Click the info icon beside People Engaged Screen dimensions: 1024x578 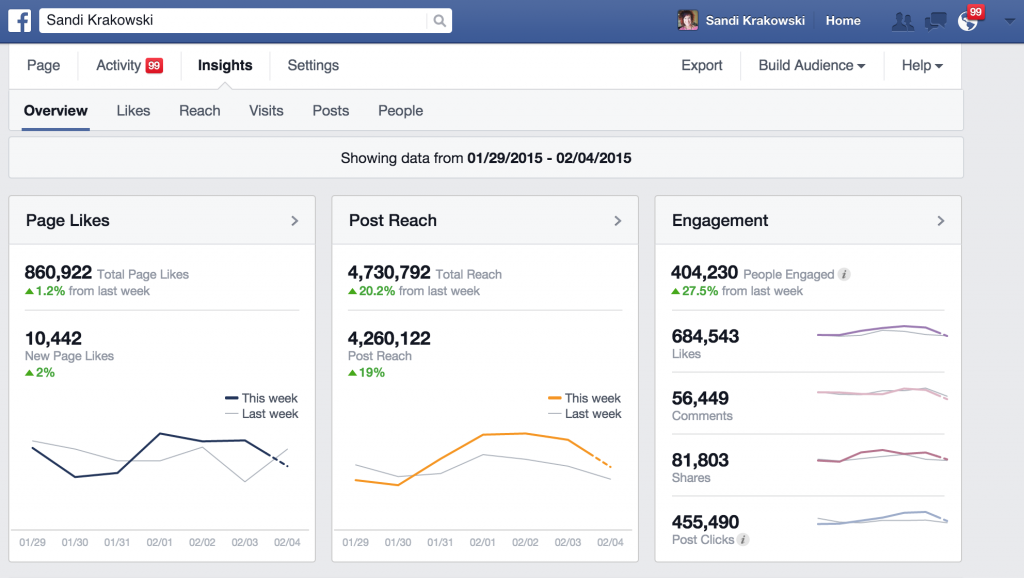(x=845, y=274)
